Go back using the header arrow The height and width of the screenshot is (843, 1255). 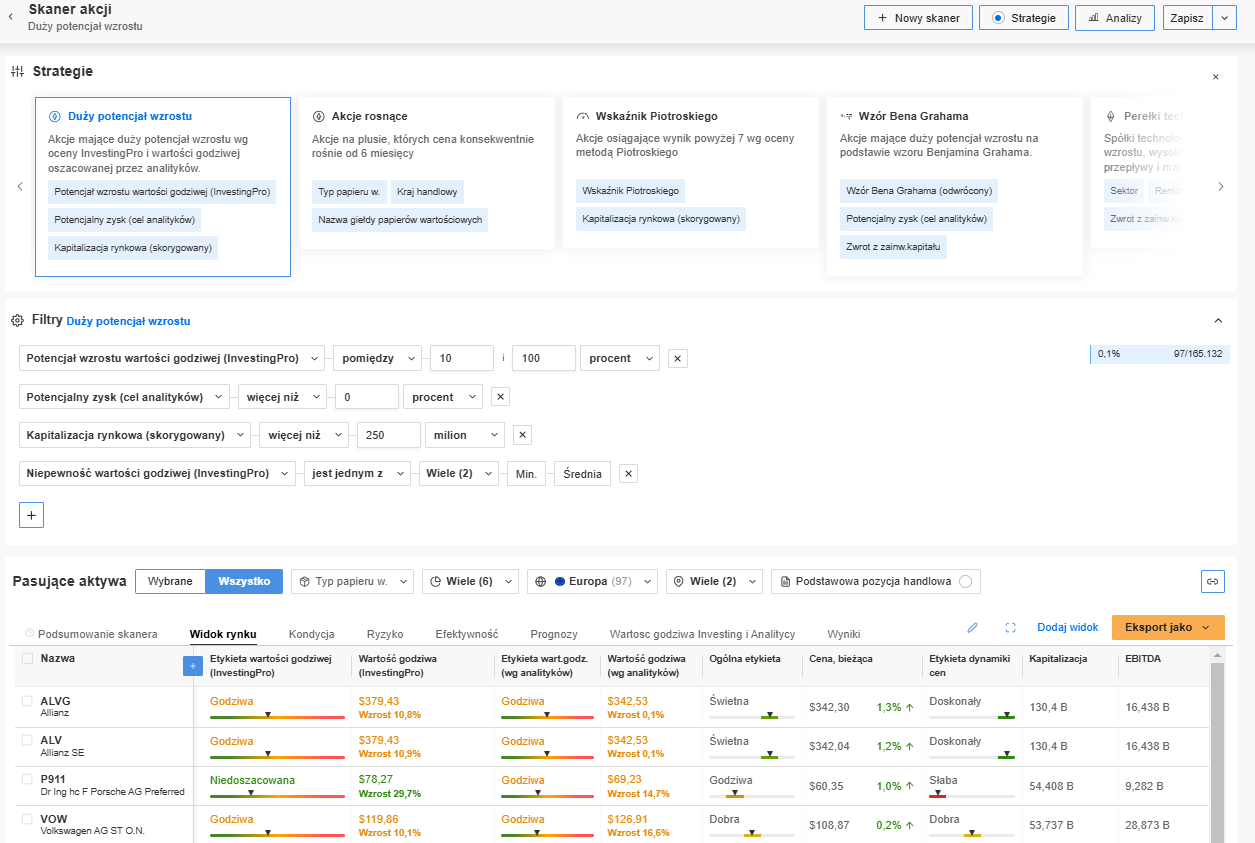click(x=10, y=17)
